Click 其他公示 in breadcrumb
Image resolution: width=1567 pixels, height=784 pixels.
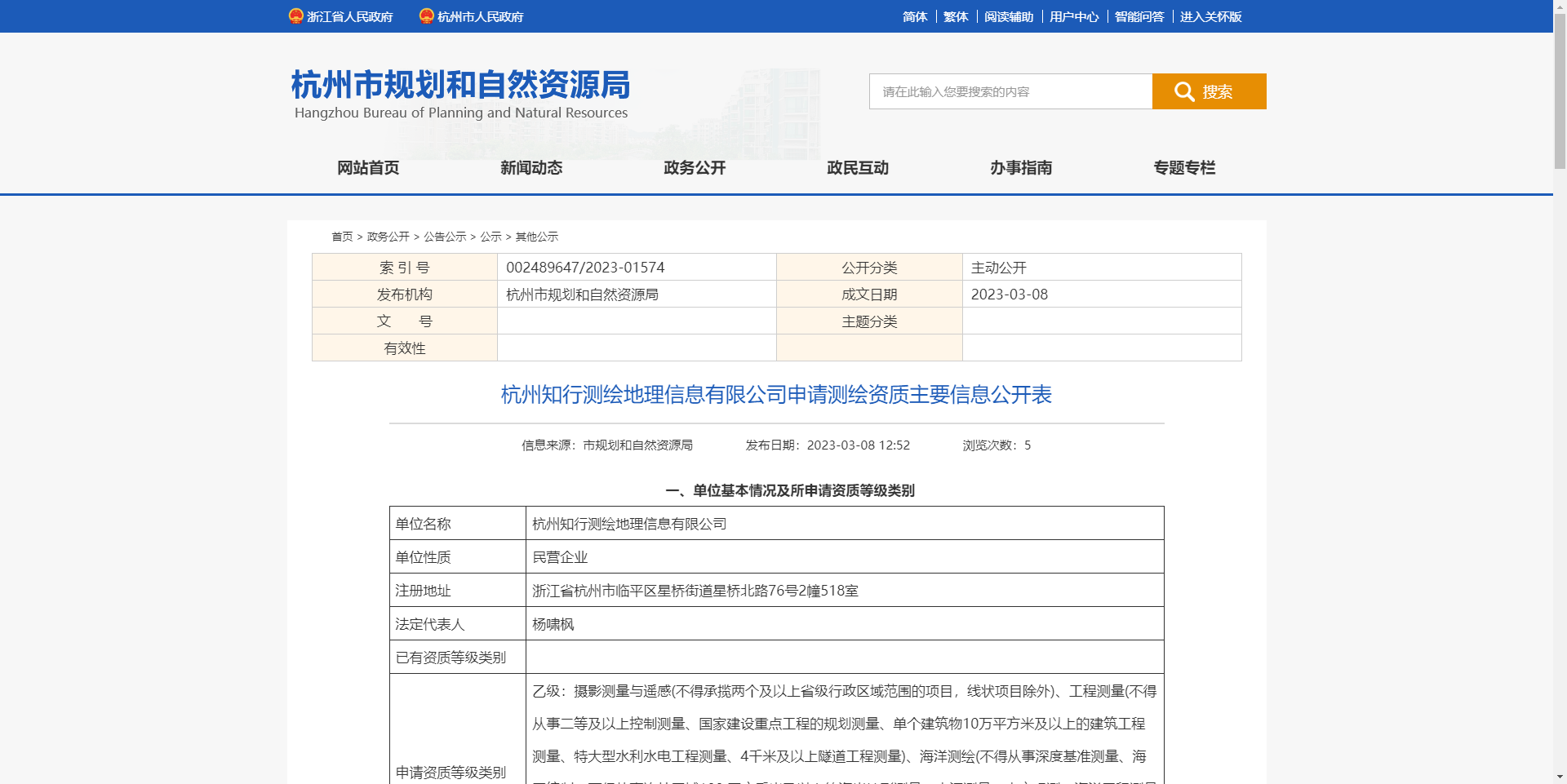pos(537,237)
